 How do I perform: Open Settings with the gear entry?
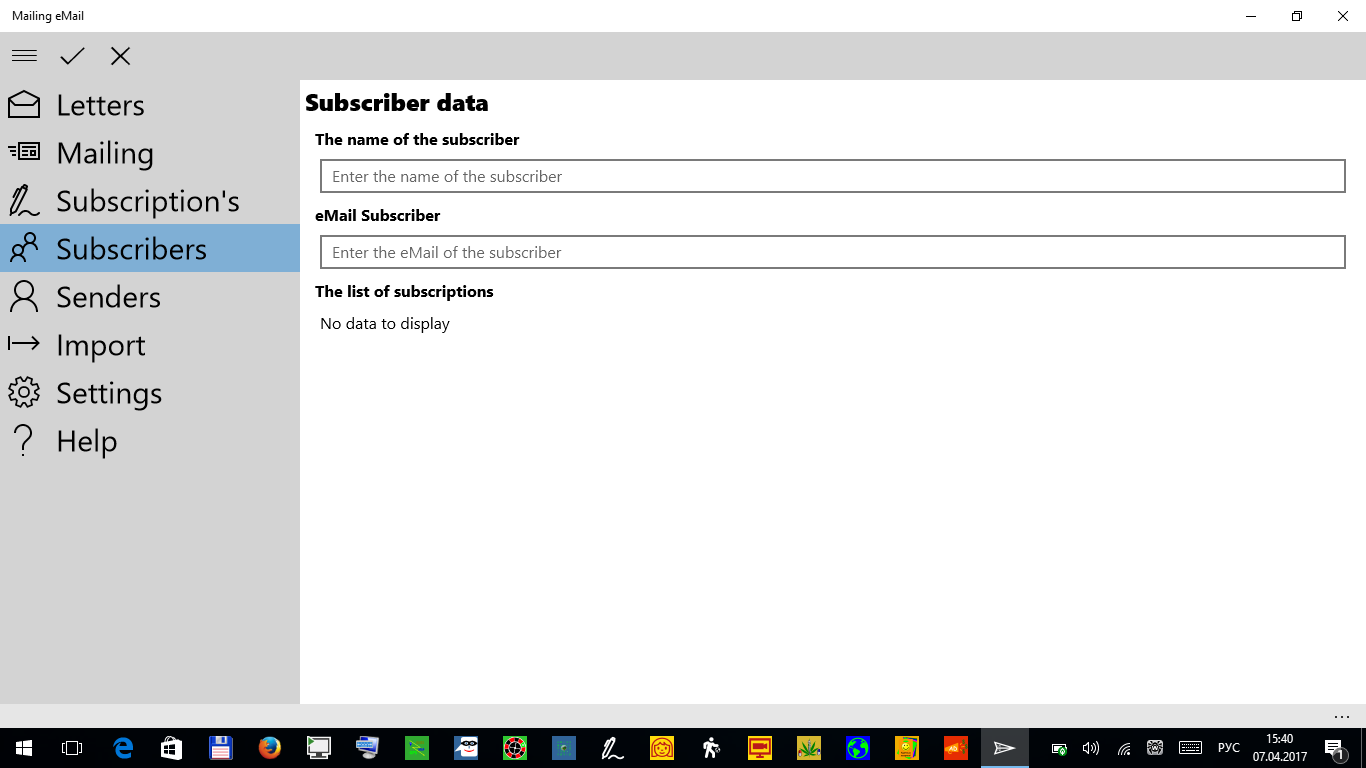[x=150, y=392]
